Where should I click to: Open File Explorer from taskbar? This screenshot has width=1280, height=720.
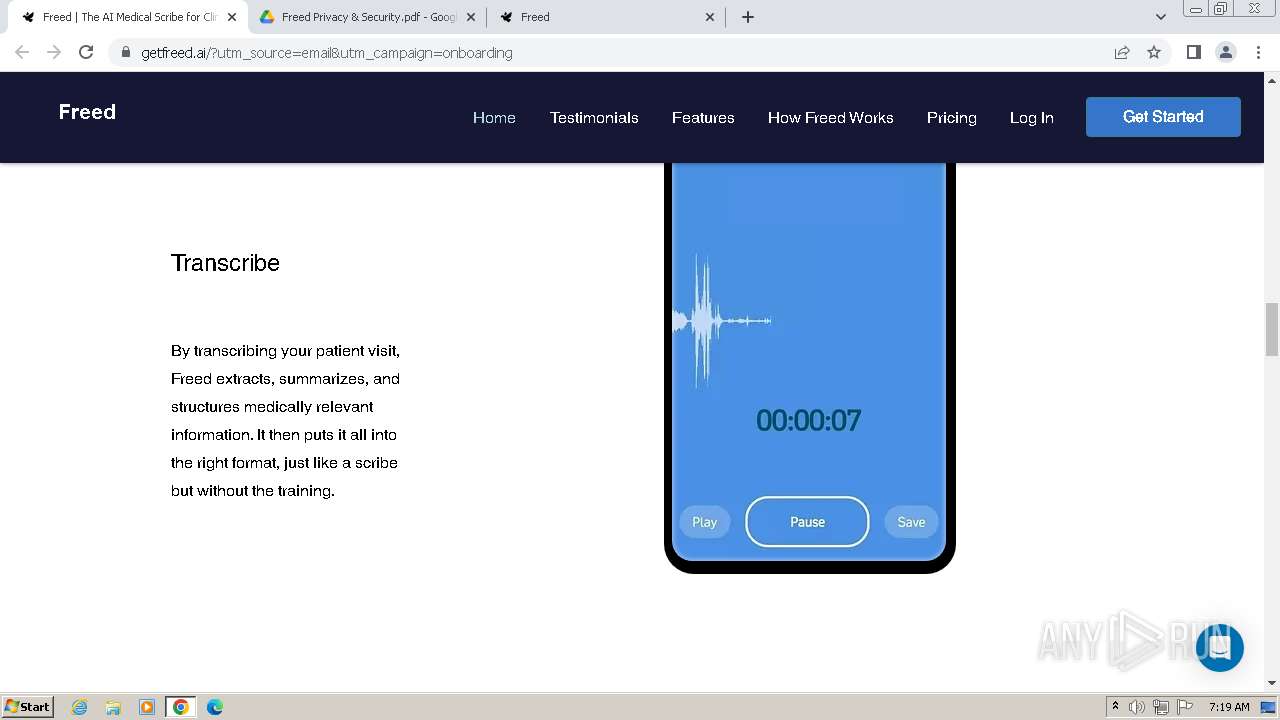tap(113, 707)
